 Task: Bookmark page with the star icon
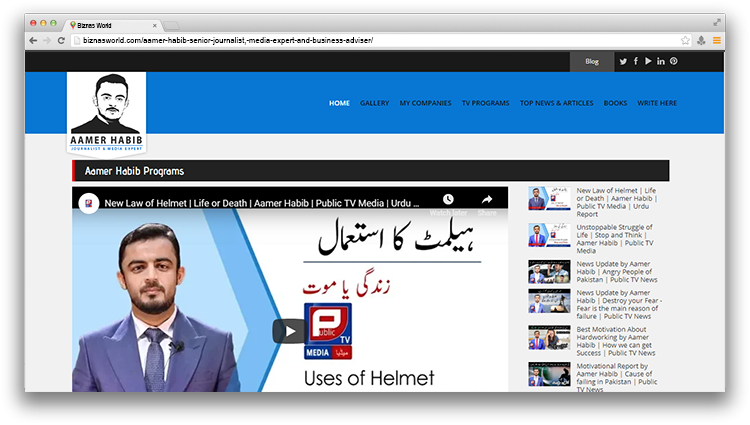685,41
